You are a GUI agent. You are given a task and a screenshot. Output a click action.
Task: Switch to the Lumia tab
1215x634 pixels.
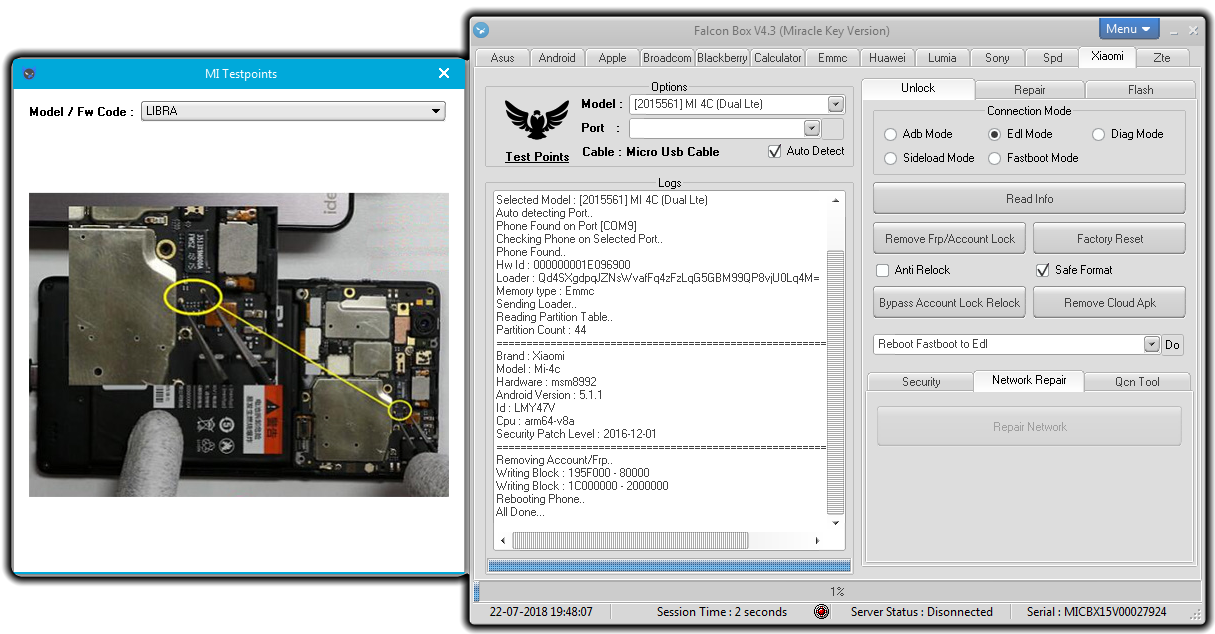tap(942, 58)
